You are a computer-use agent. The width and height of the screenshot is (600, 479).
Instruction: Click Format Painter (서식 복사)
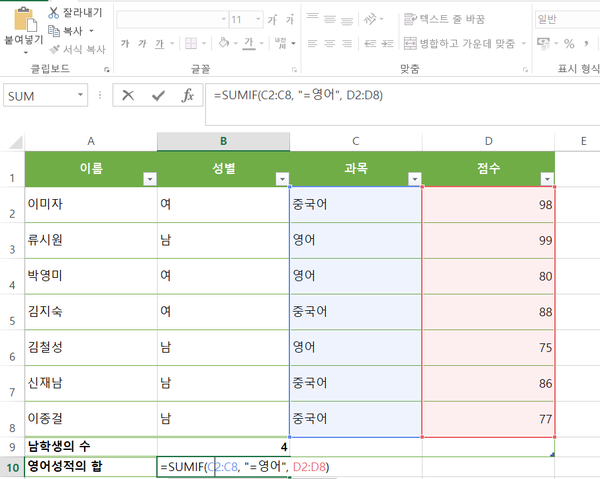point(77,49)
